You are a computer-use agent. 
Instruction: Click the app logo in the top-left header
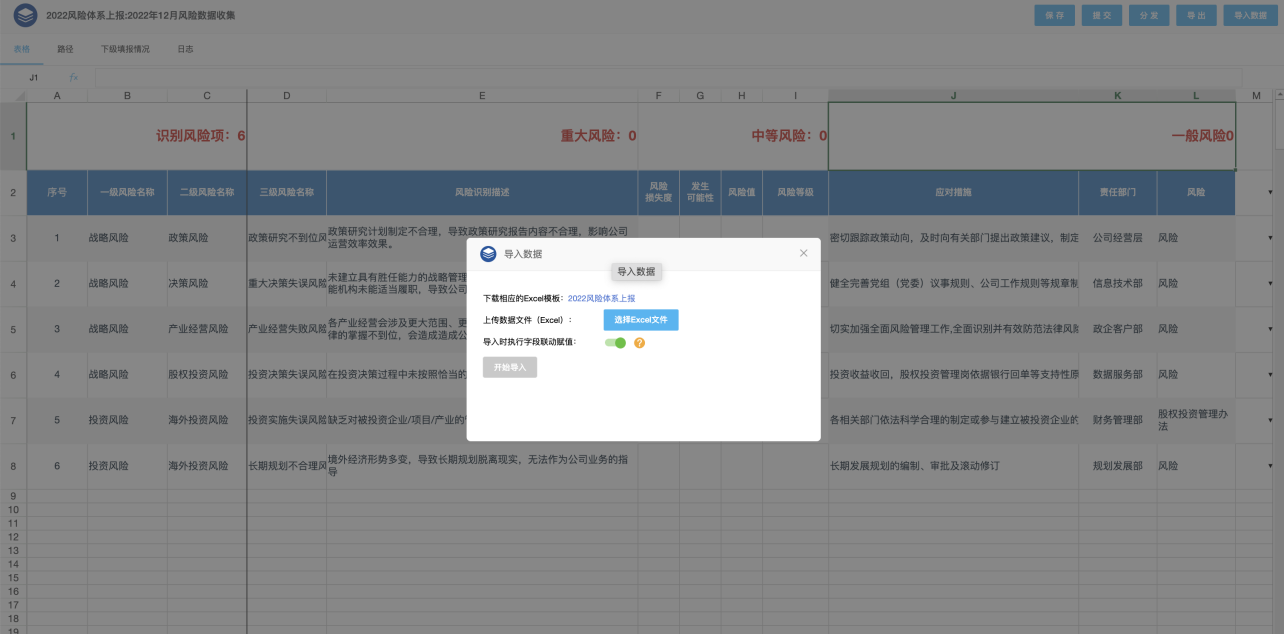(28, 15)
